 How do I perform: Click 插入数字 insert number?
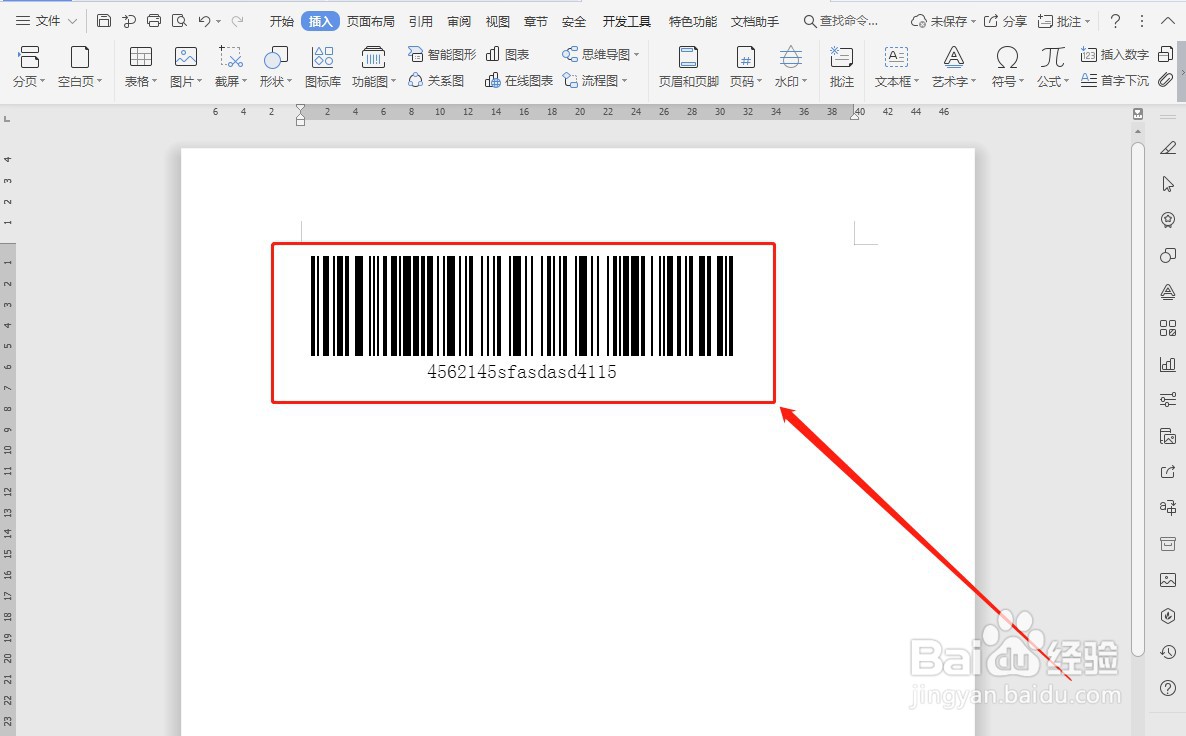tap(1115, 54)
